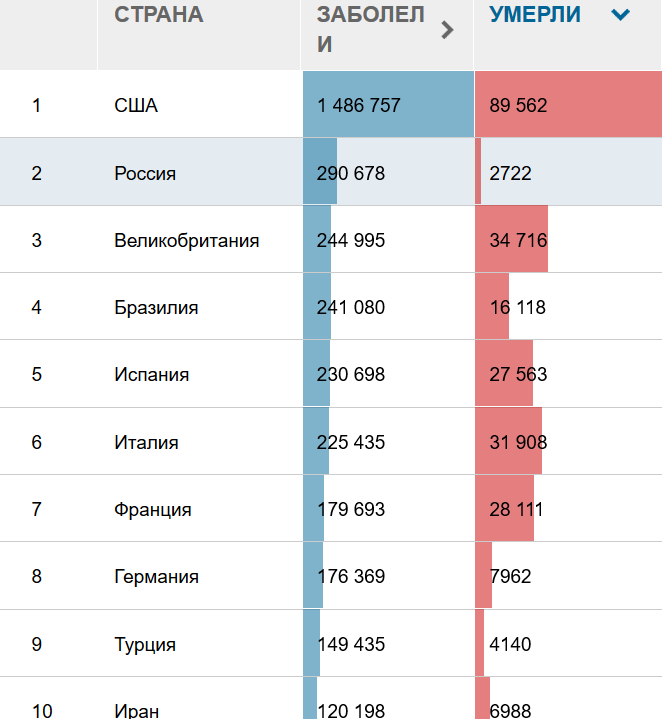Image resolution: width=663 pixels, height=719 pixels.
Task: Click the 31 908 deaths cell for Италия
Action: click(x=568, y=441)
